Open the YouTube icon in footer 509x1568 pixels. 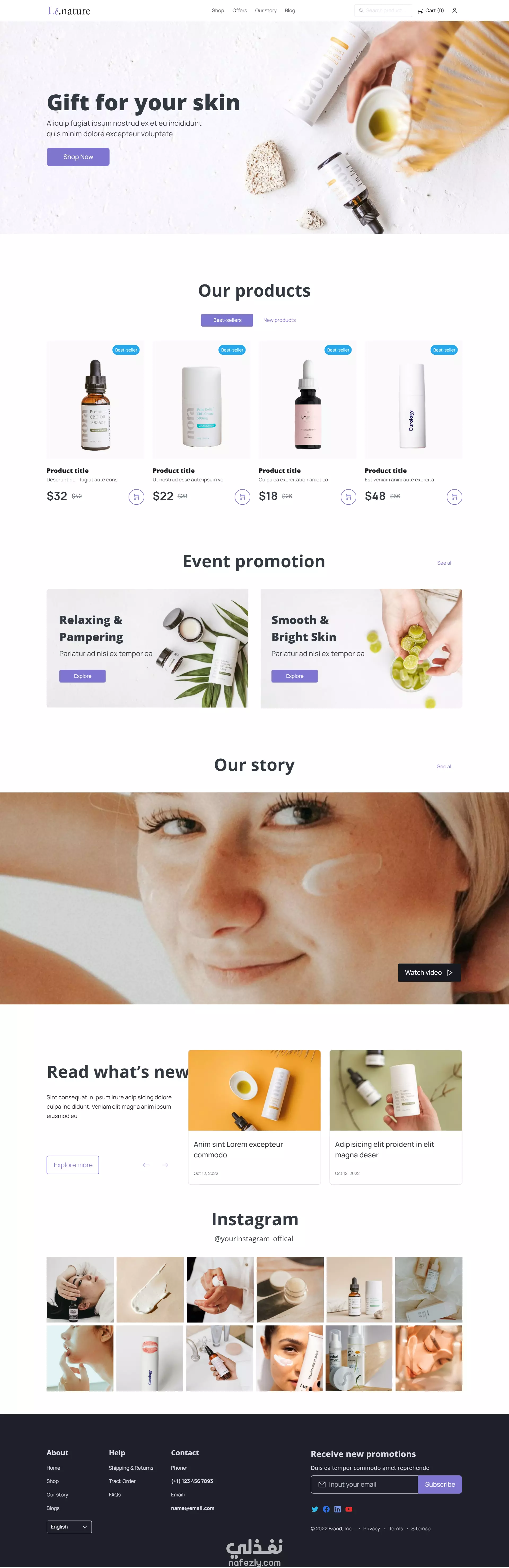349,1509
